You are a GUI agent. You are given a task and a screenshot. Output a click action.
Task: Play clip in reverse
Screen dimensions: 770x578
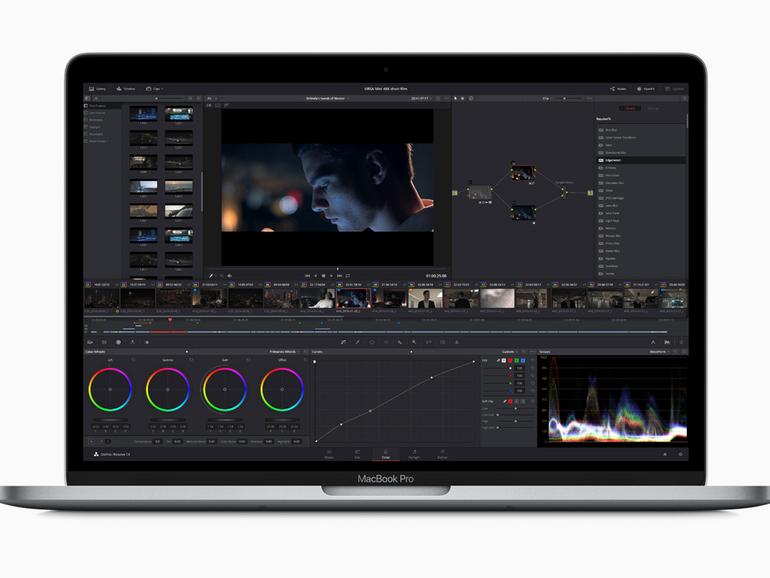coord(316,276)
